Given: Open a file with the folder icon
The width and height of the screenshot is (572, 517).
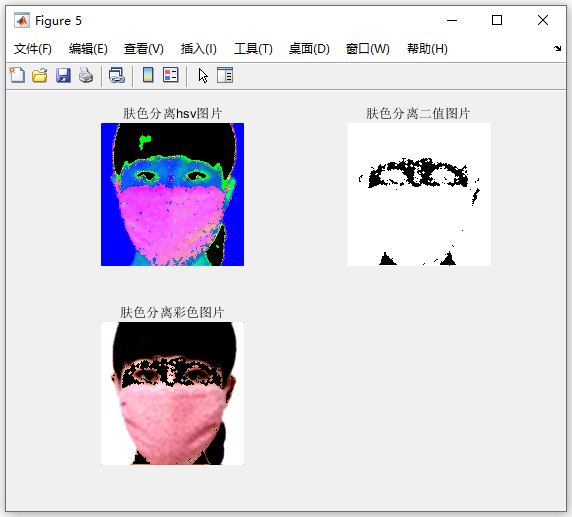Looking at the screenshot, I should (40, 76).
